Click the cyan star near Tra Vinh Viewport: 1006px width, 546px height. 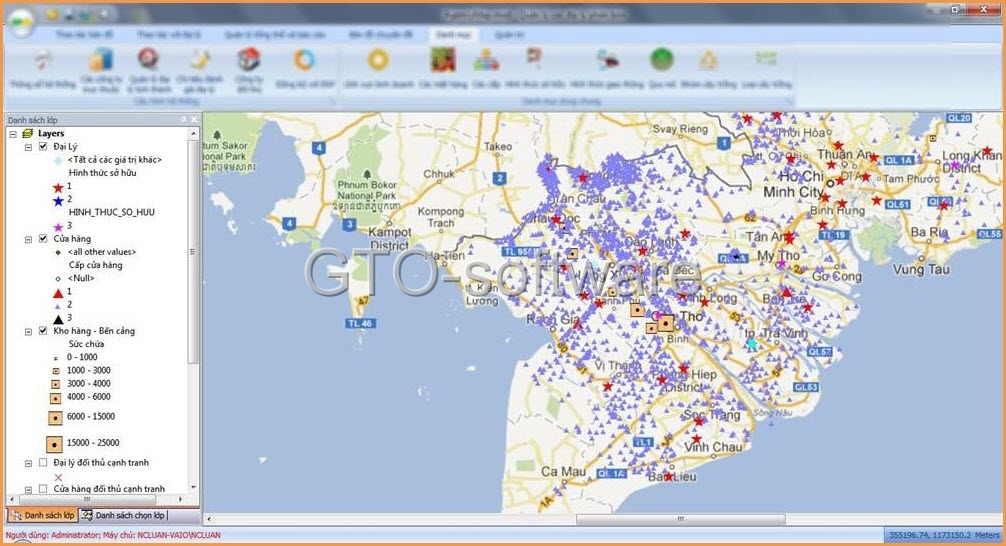click(x=751, y=345)
